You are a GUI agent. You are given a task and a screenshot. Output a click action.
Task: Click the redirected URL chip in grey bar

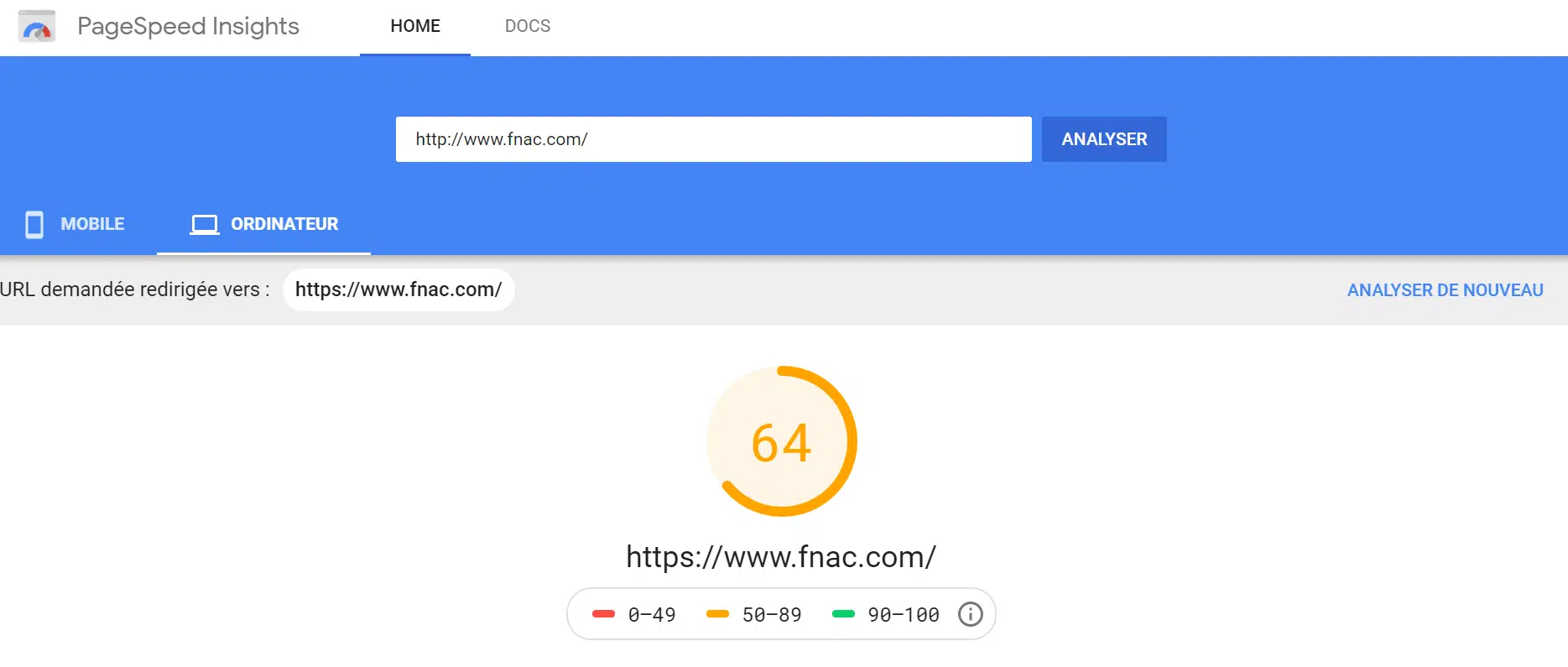[399, 290]
